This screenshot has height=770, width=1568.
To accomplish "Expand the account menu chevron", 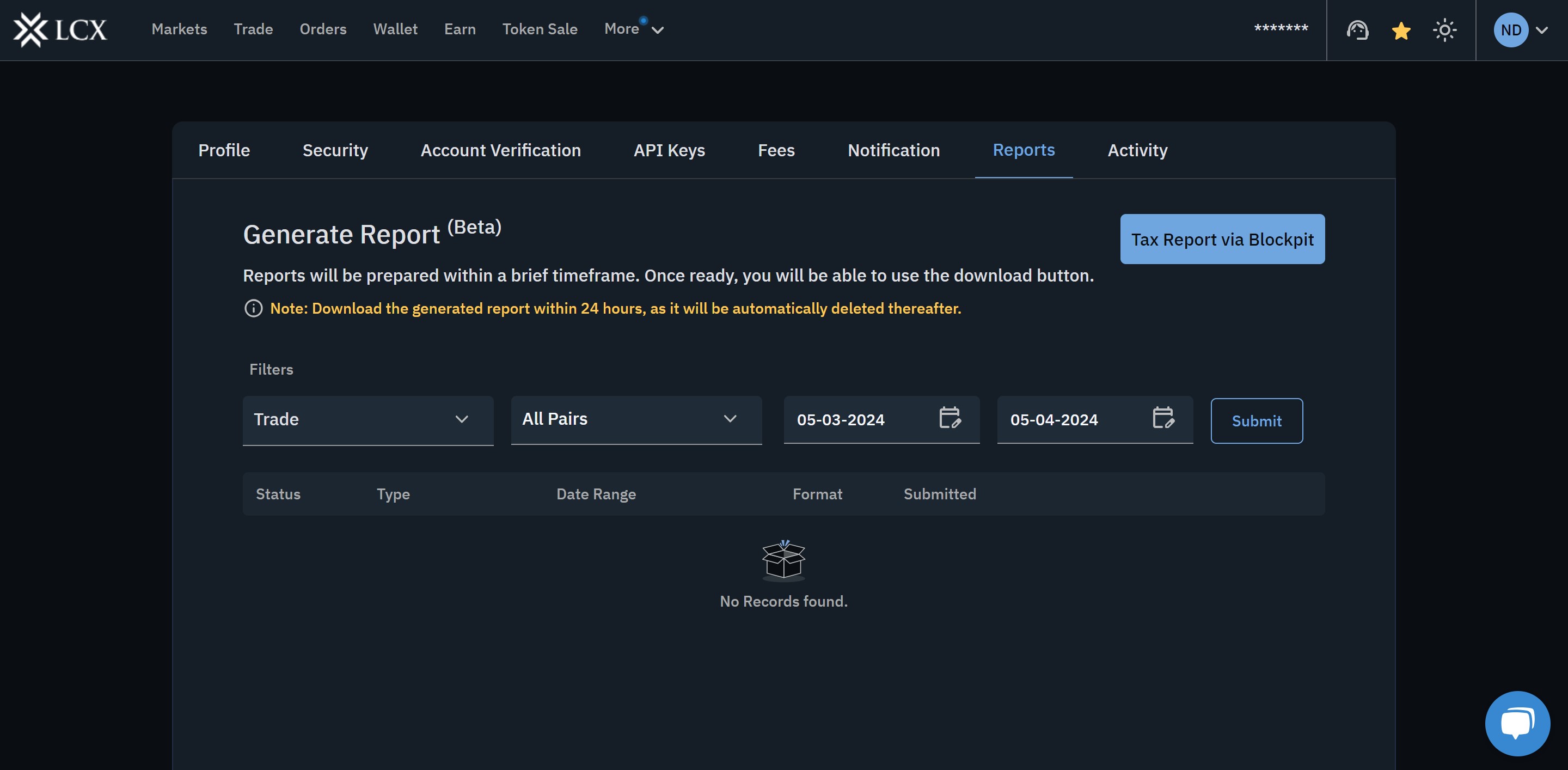I will pyautogui.click(x=1542, y=30).
